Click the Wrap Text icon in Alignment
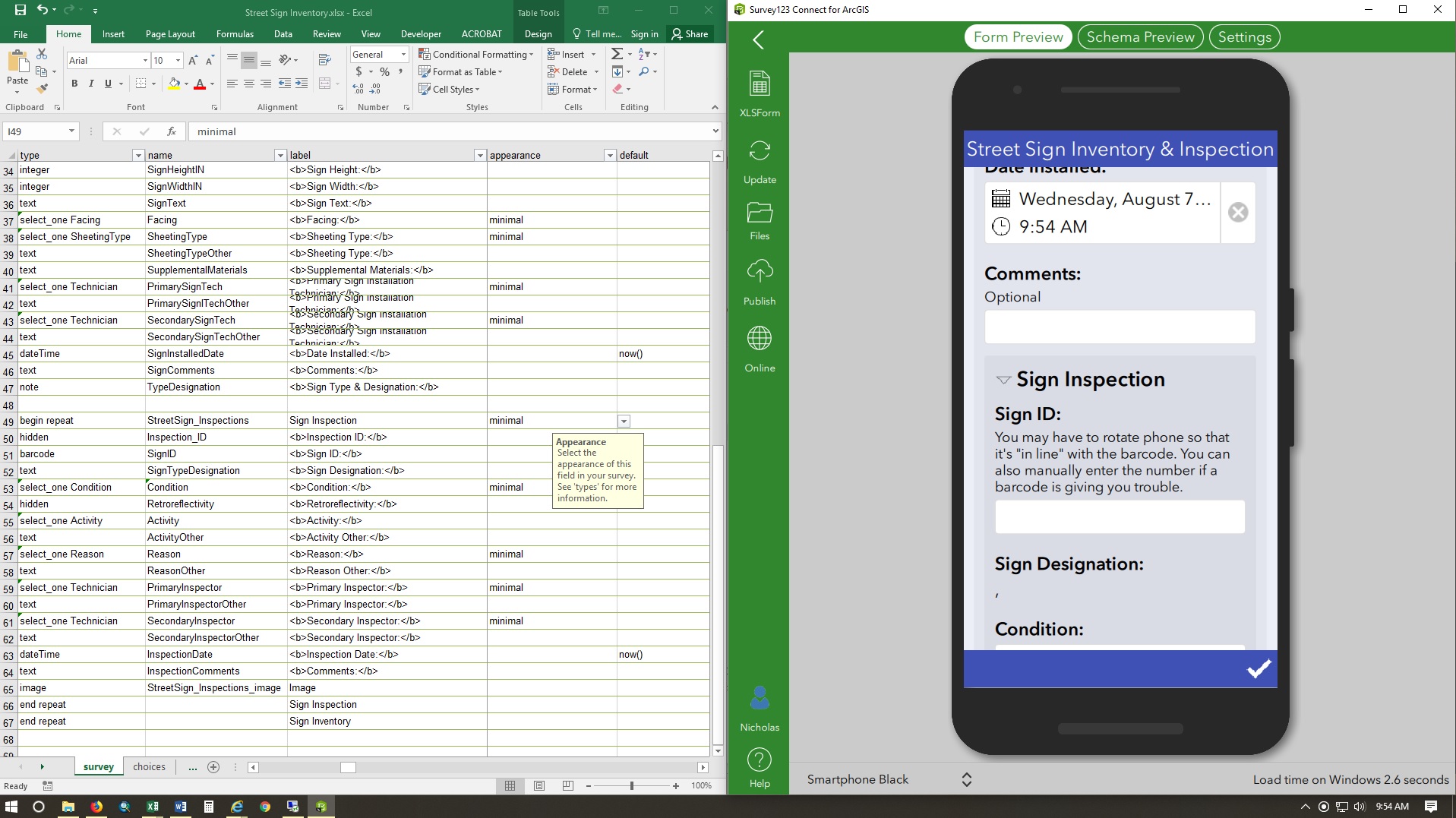This screenshot has width=1456, height=818. click(x=325, y=60)
